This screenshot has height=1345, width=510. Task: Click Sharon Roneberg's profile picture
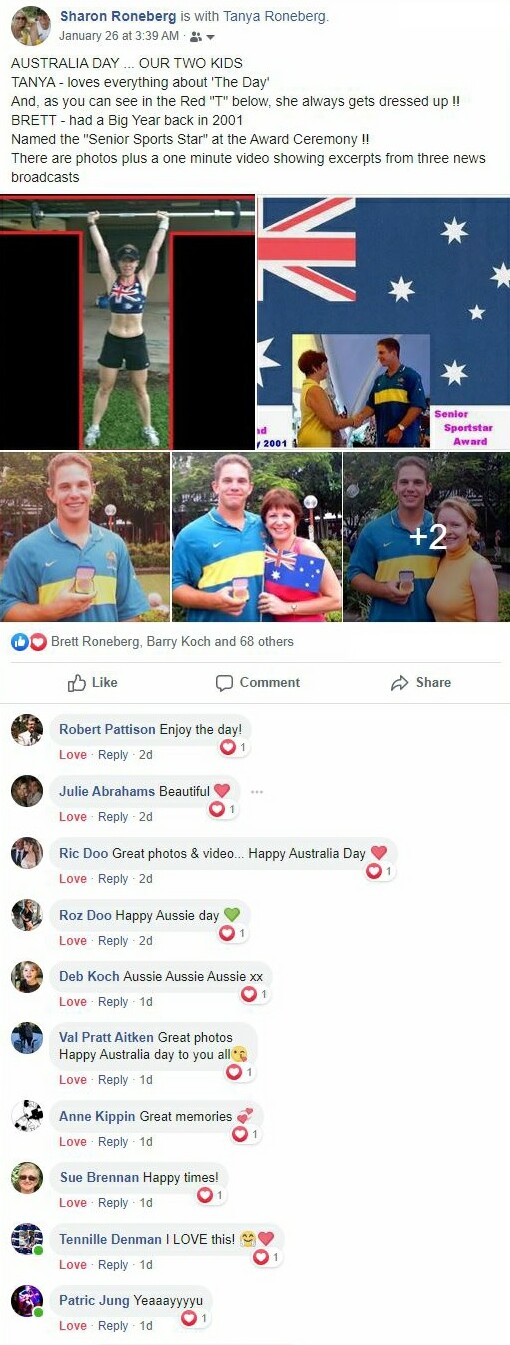(30, 25)
